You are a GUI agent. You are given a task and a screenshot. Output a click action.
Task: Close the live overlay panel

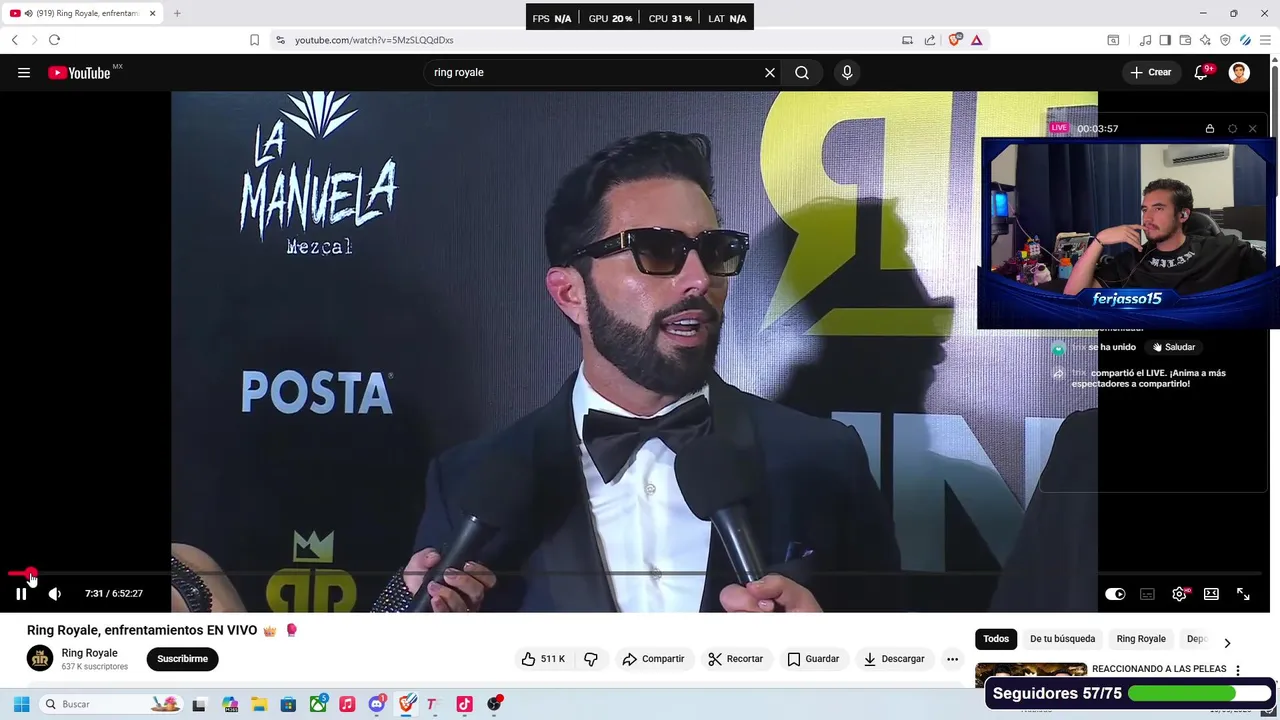click(x=1252, y=129)
